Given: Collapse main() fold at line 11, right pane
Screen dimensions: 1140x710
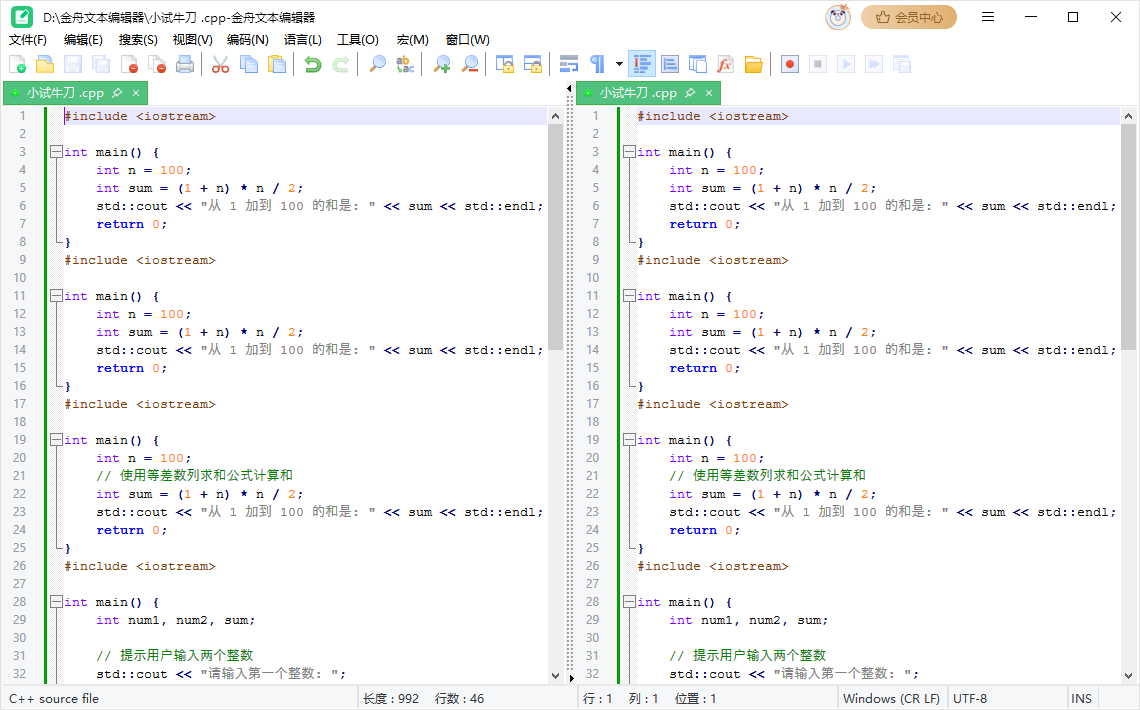Looking at the screenshot, I should tap(629, 296).
